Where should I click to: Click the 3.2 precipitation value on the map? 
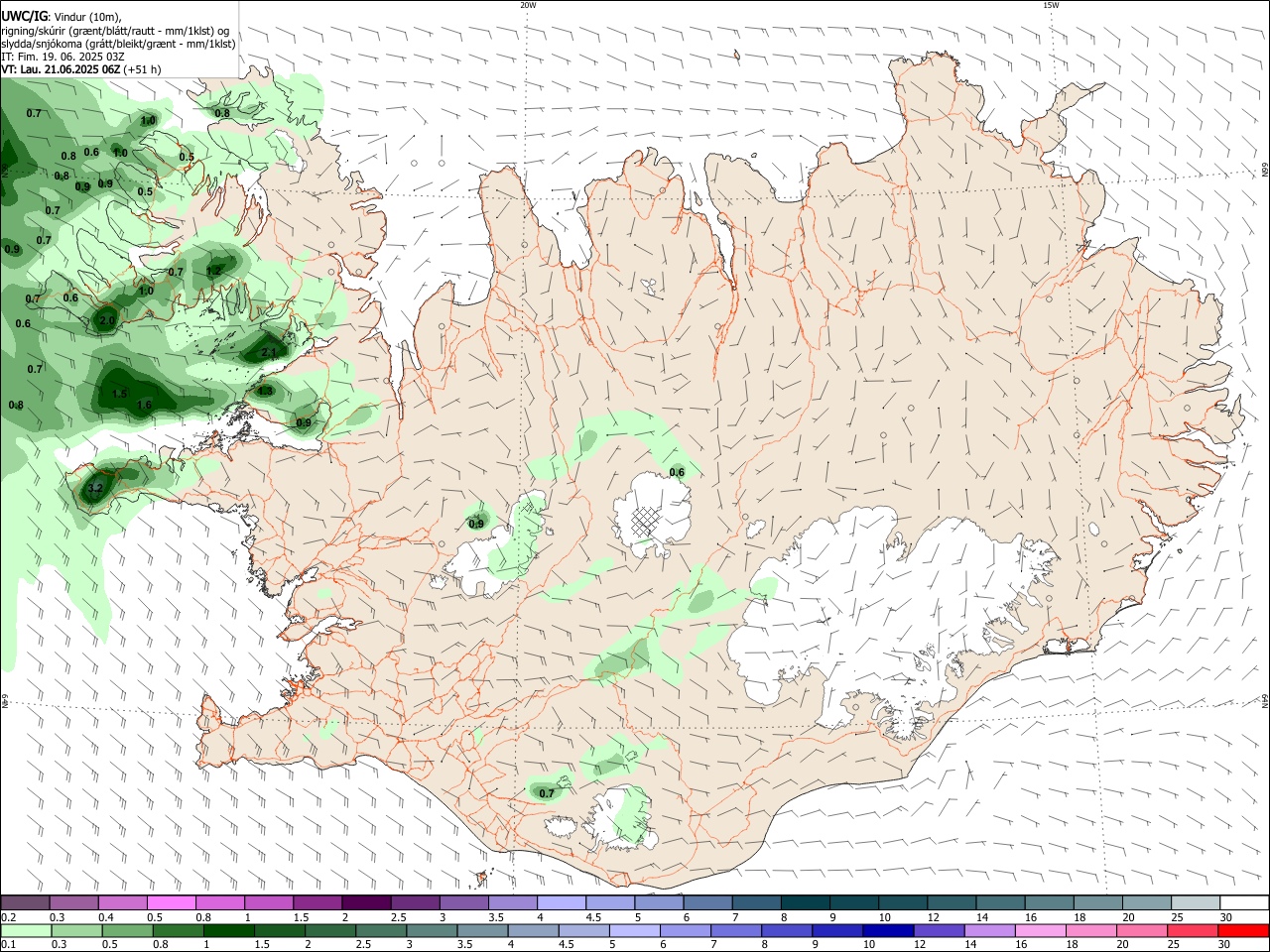[x=95, y=489]
